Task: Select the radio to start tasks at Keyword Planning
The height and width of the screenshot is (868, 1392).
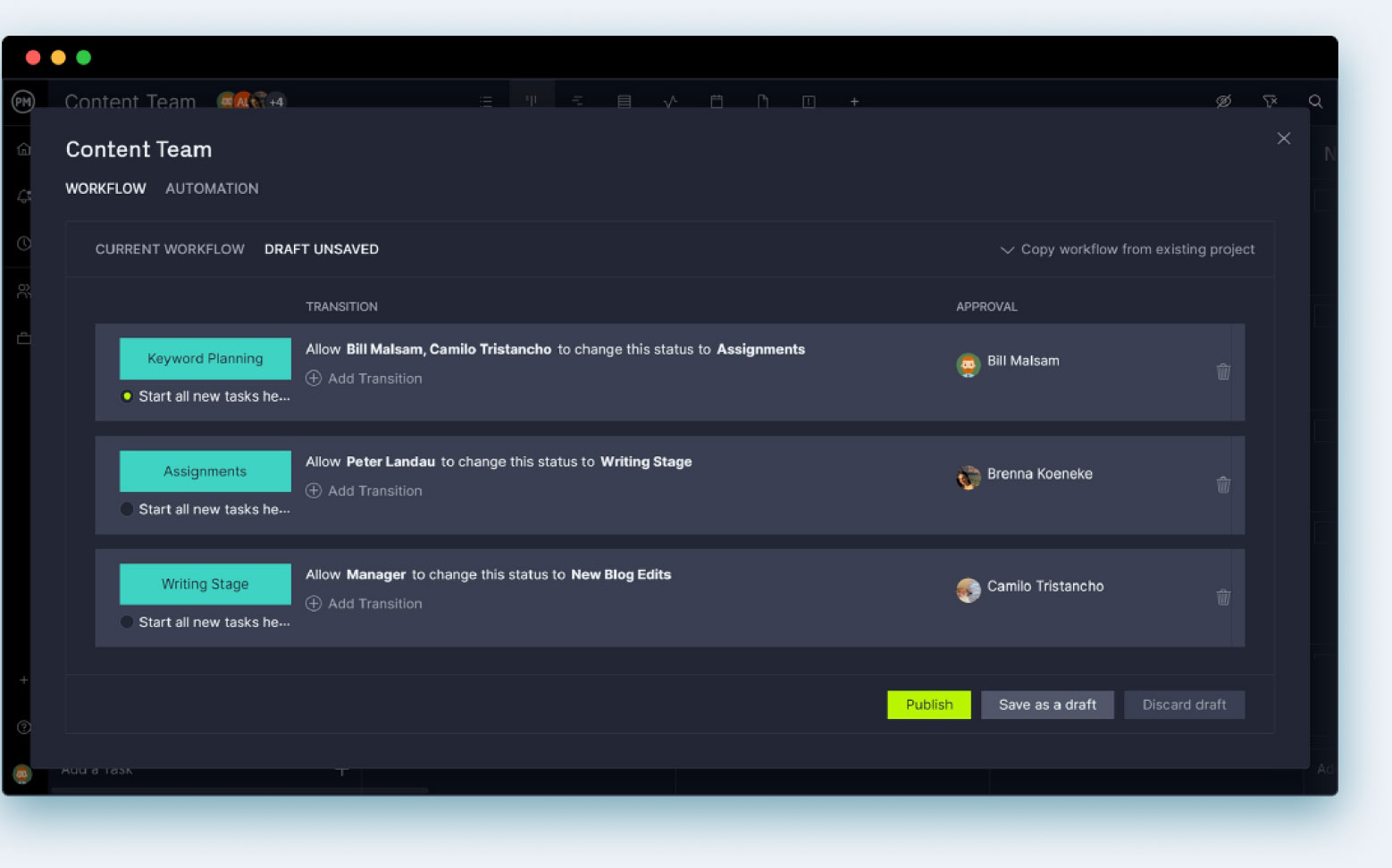Action: pos(127,396)
